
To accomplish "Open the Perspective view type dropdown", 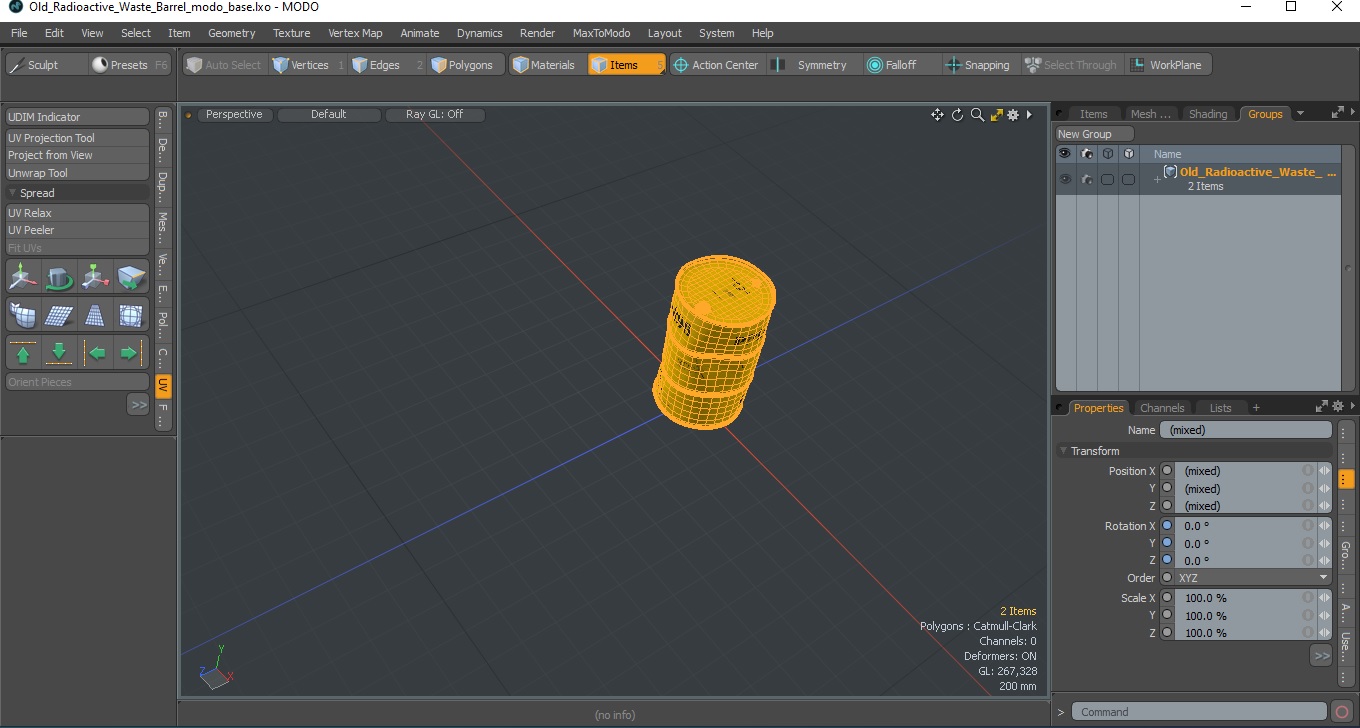I will (234, 114).
